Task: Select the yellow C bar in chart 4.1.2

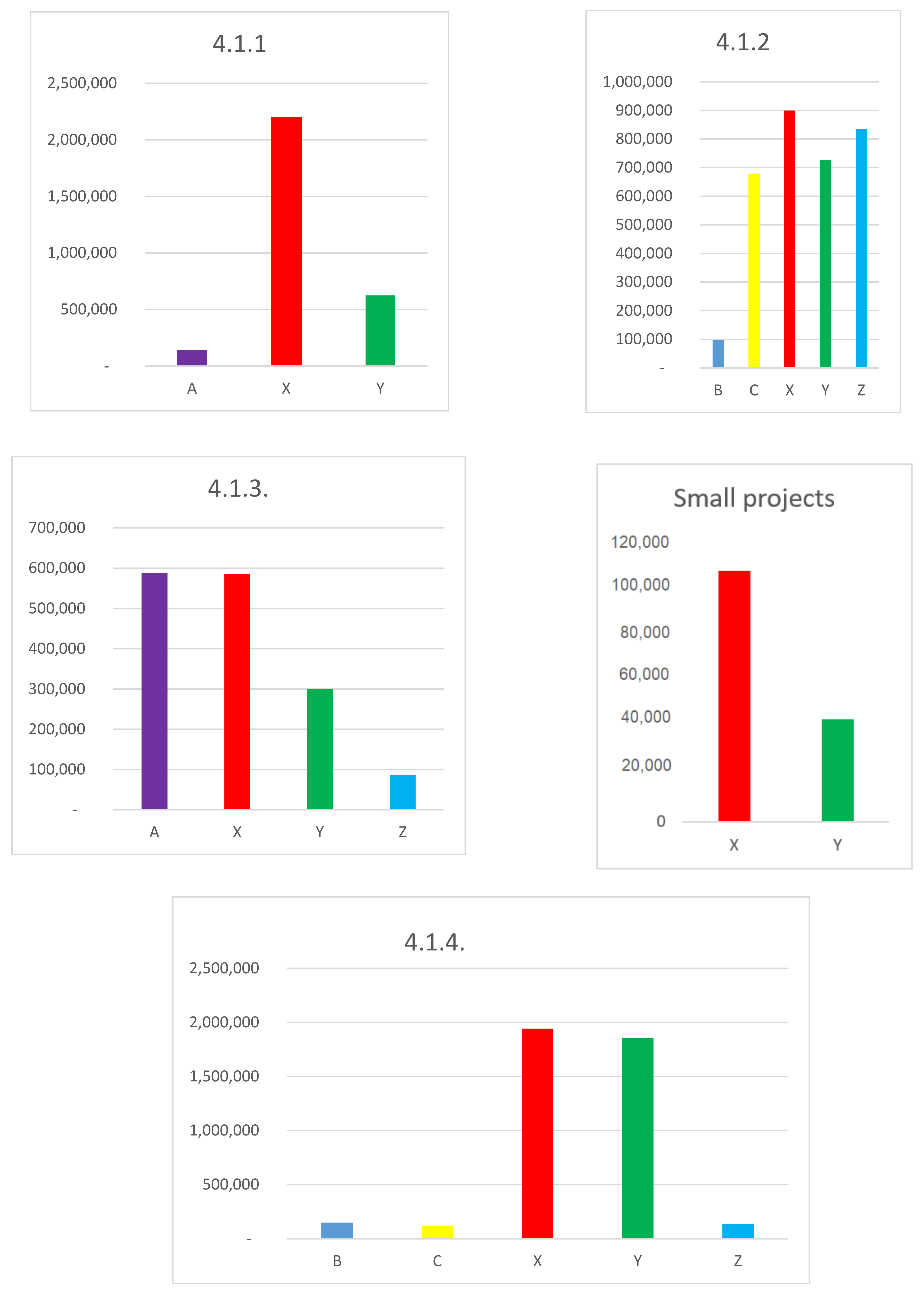Action: (x=753, y=270)
